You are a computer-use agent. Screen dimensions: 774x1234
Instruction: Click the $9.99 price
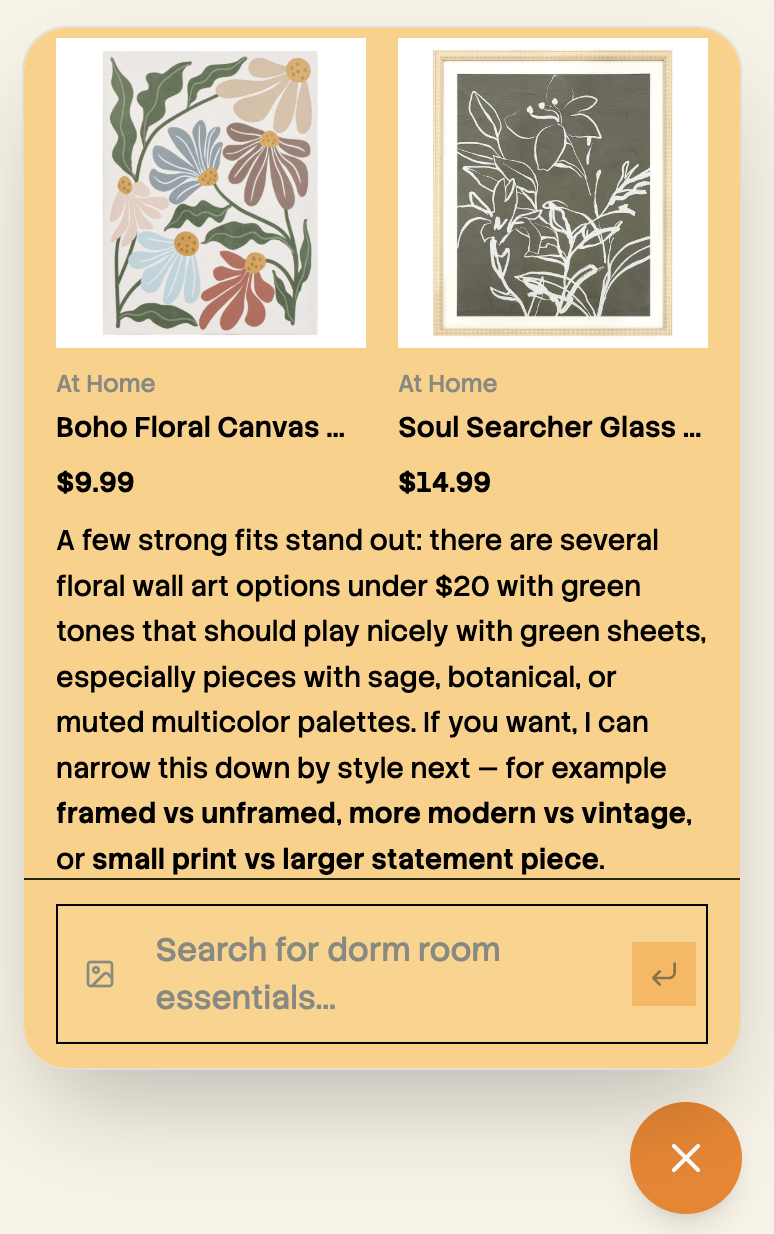point(95,483)
